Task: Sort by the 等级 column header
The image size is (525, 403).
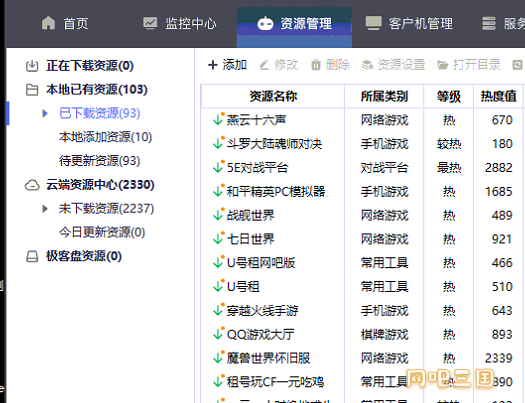Action: 449,96
